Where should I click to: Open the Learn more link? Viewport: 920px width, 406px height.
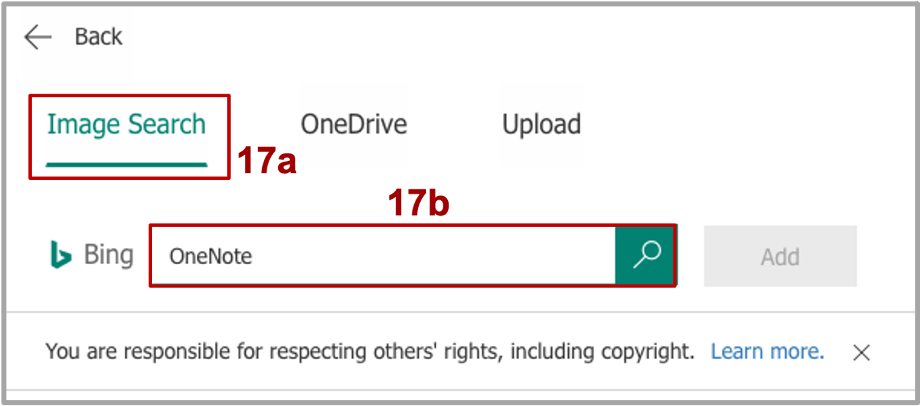(767, 351)
